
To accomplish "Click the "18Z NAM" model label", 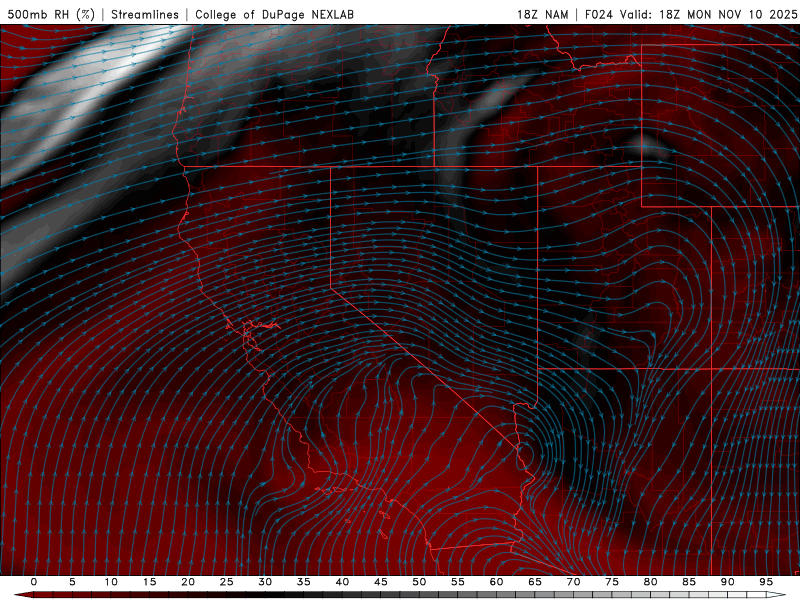I will 543,14.
